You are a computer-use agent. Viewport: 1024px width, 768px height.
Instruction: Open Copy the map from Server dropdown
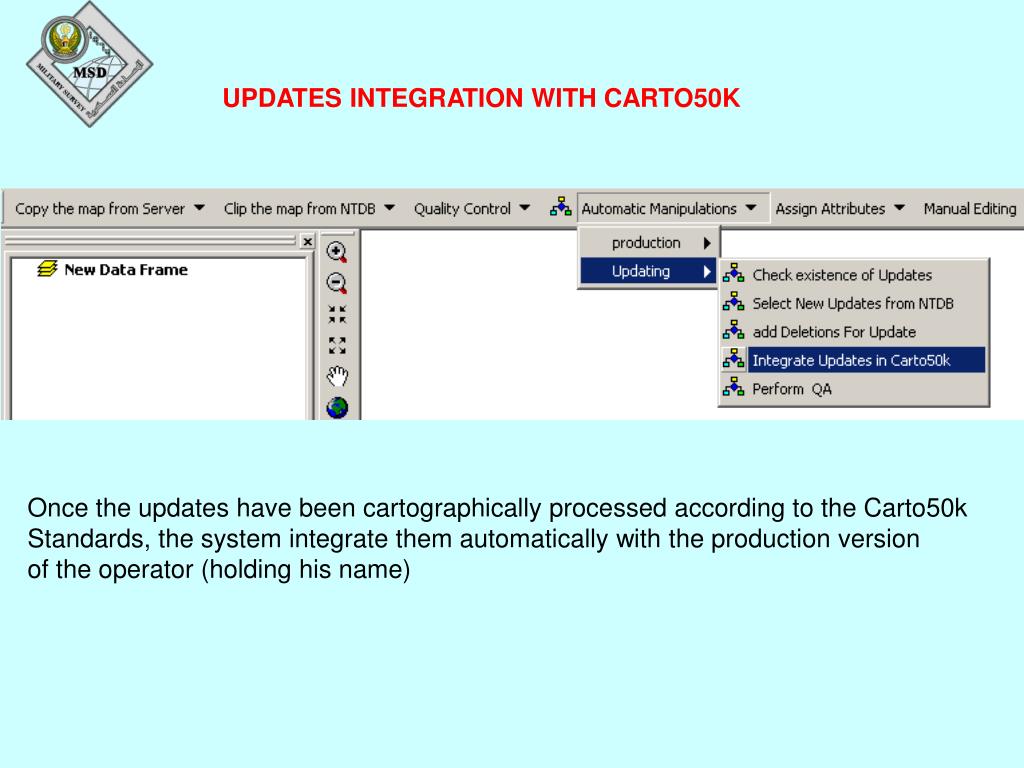pos(110,208)
